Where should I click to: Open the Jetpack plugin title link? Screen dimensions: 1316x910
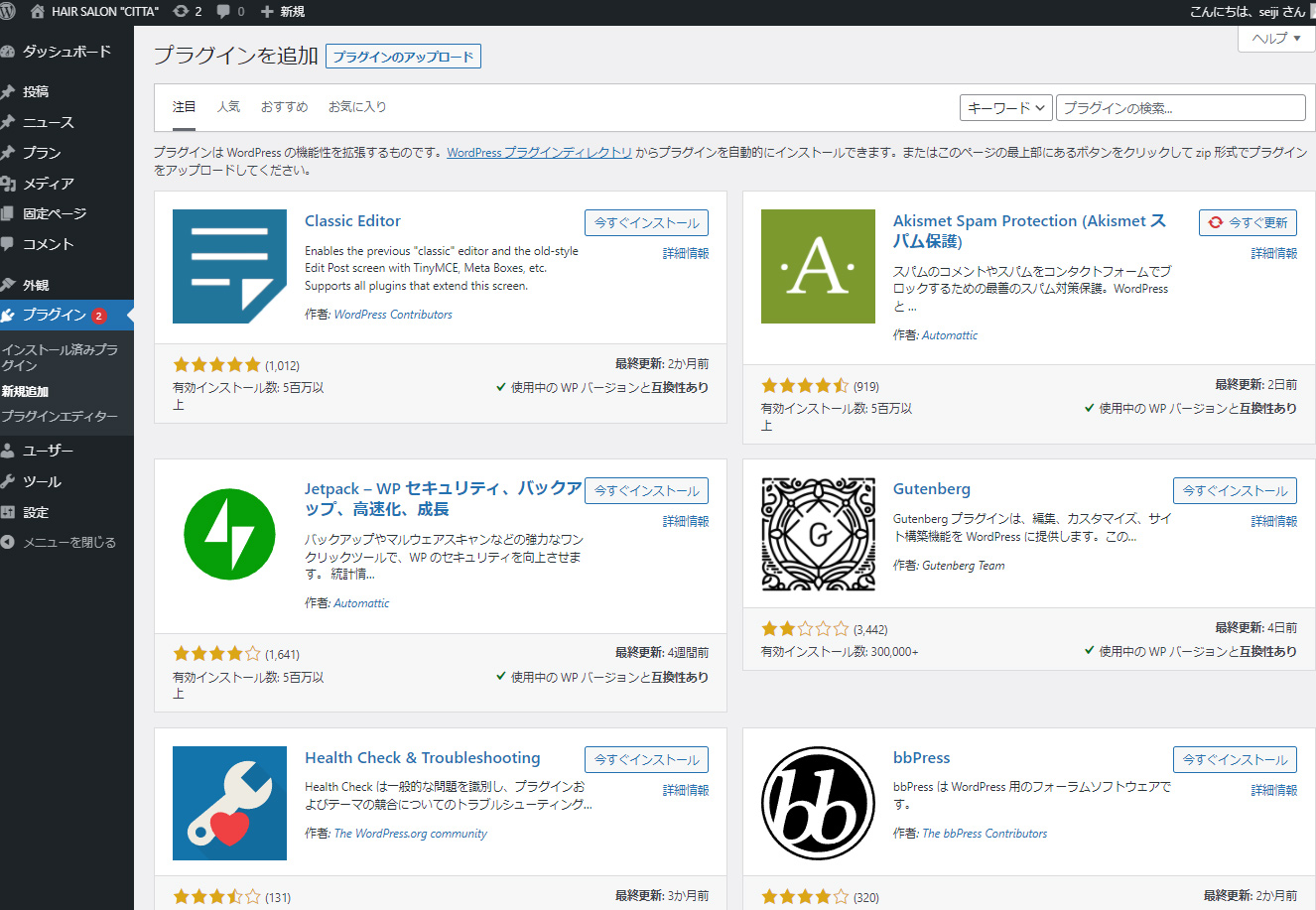443,499
